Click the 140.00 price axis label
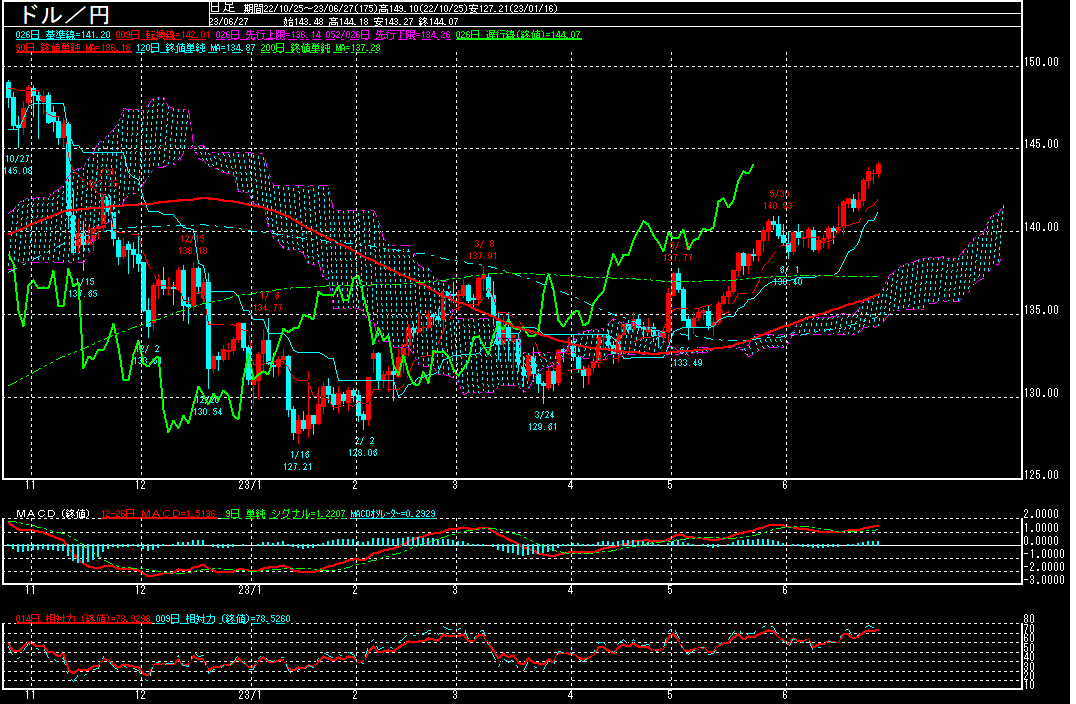 (x=1041, y=227)
